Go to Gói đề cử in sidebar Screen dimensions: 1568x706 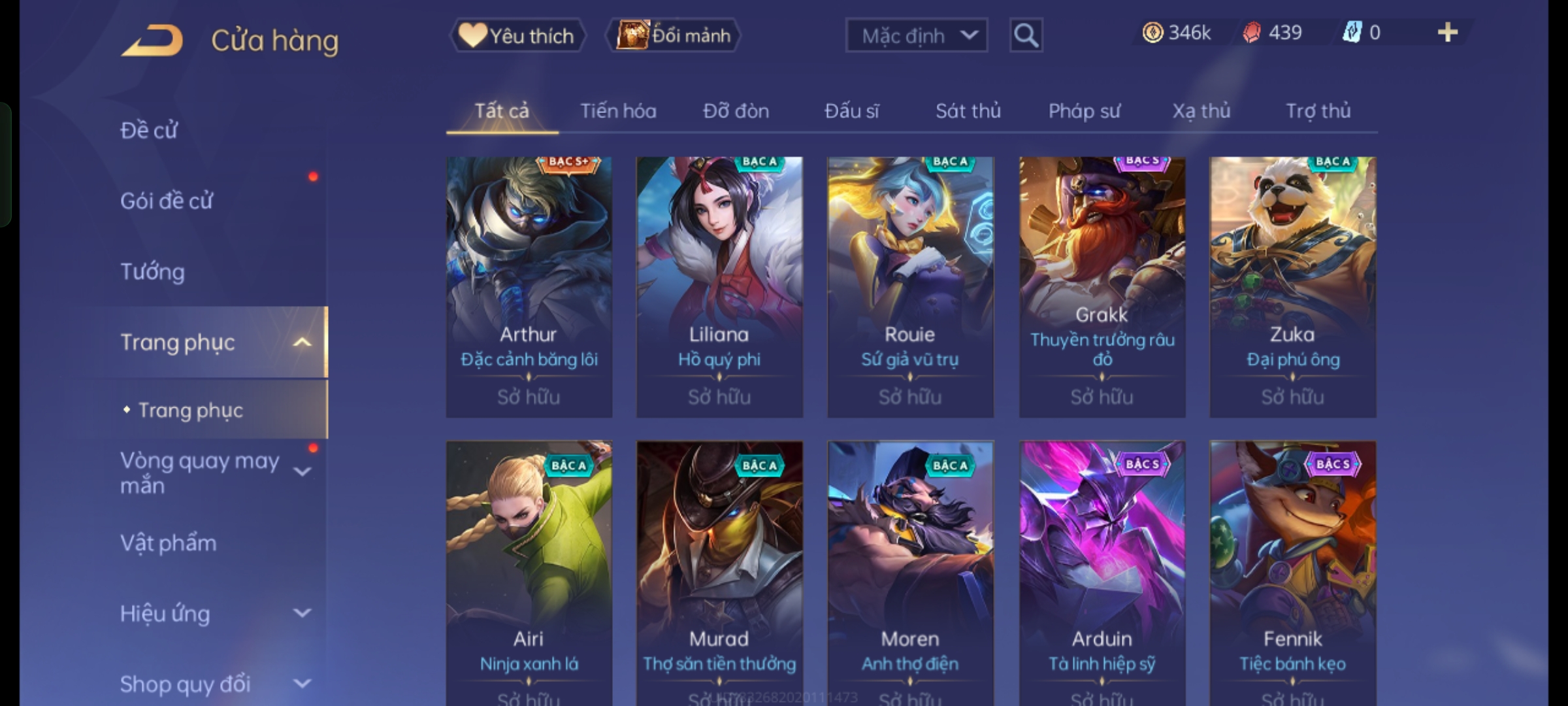(x=167, y=201)
